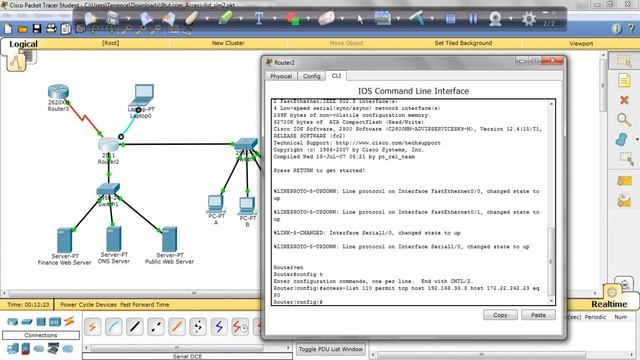Click the Print icon in main toolbar
Screen dimensions: 640x360
[x=51, y=29]
